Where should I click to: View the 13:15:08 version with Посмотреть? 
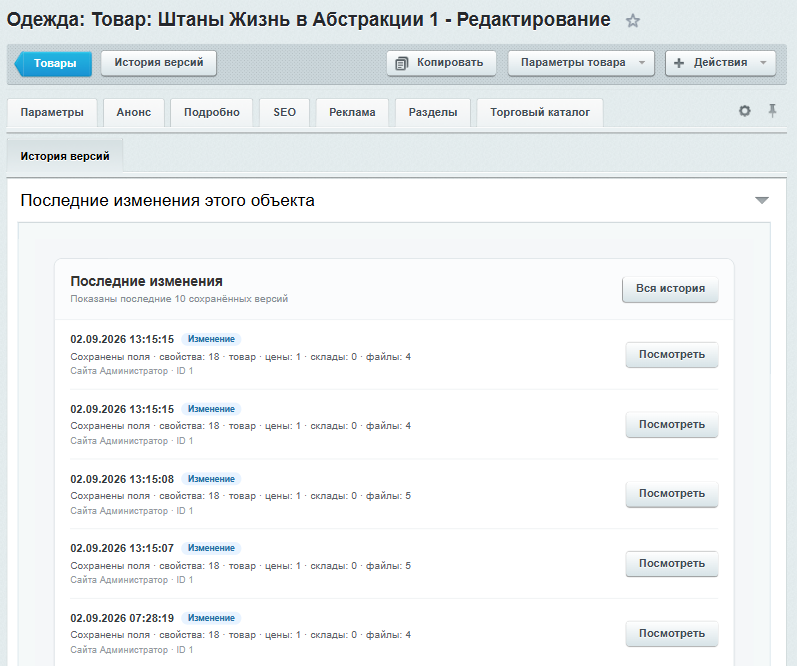coord(671,494)
